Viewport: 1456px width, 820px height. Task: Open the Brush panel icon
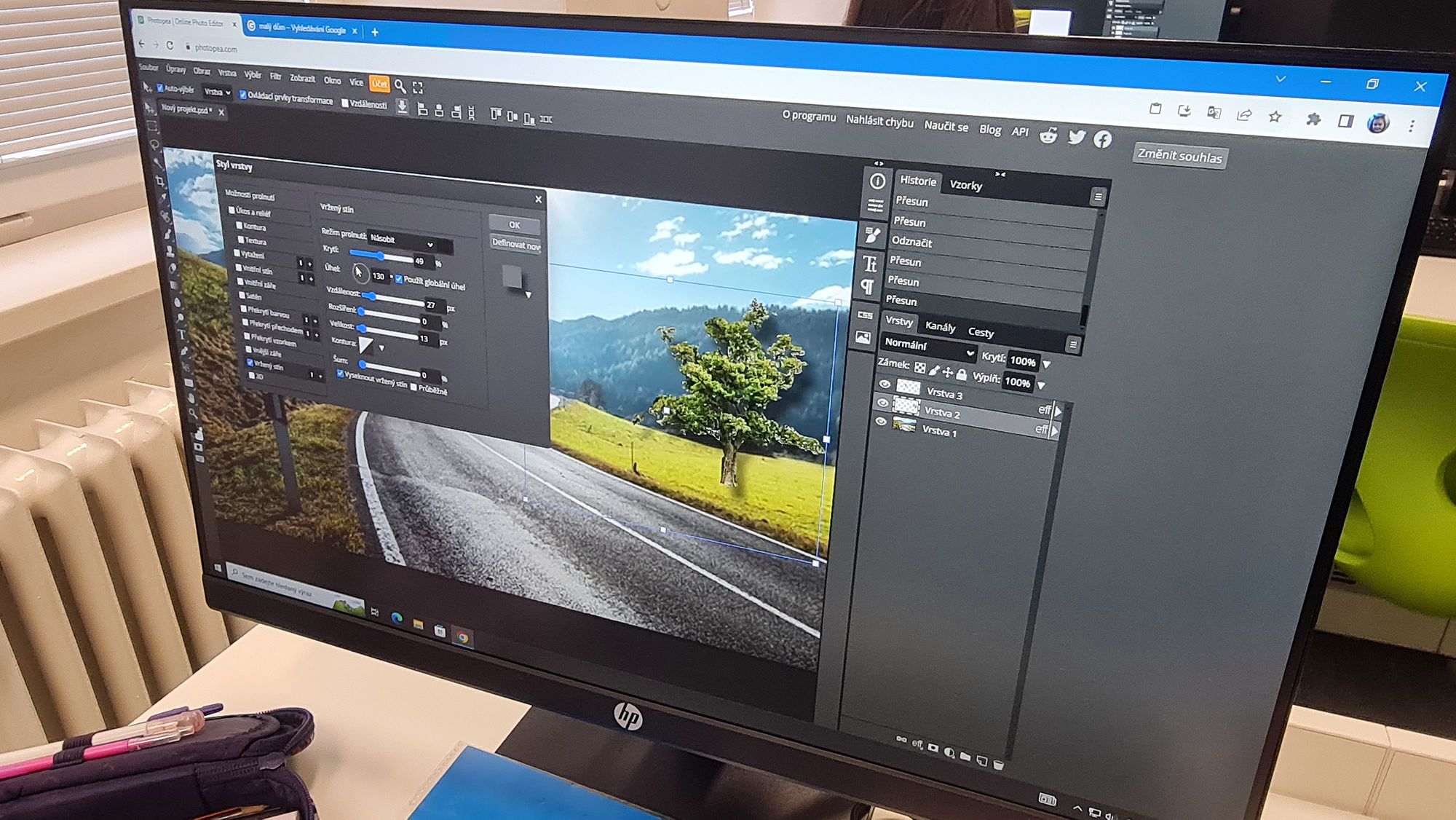[872, 235]
